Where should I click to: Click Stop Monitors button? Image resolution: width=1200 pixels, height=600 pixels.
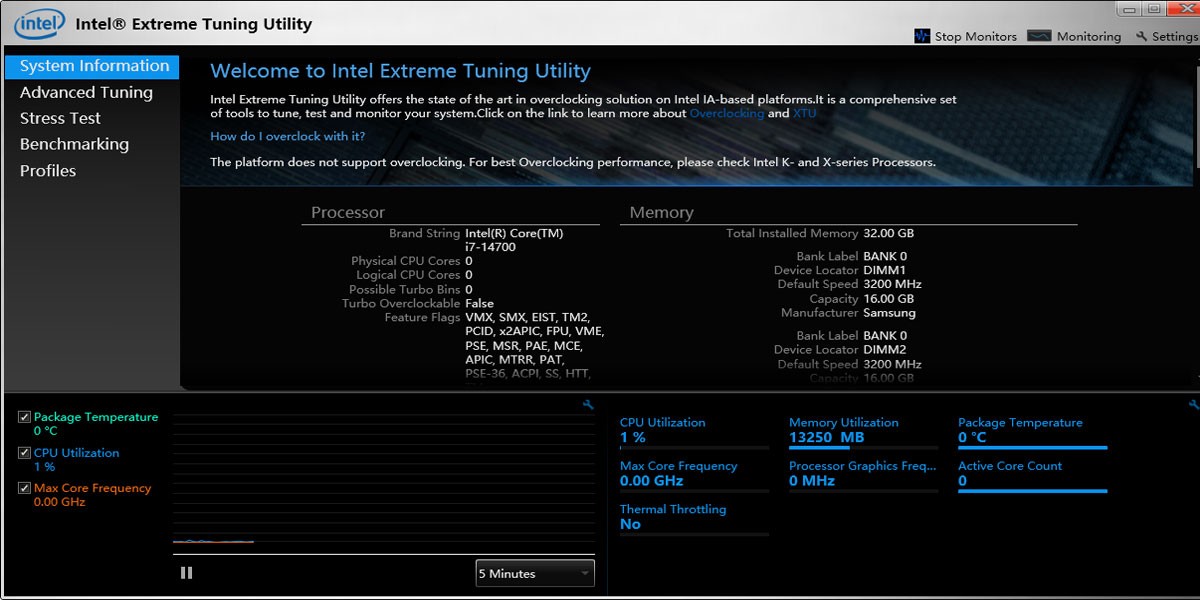coord(966,36)
